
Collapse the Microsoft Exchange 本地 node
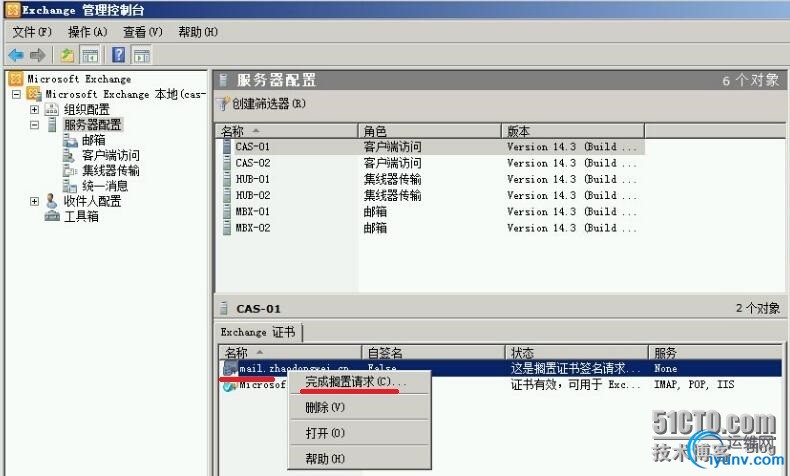pyautogui.click(x=17, y=94)
